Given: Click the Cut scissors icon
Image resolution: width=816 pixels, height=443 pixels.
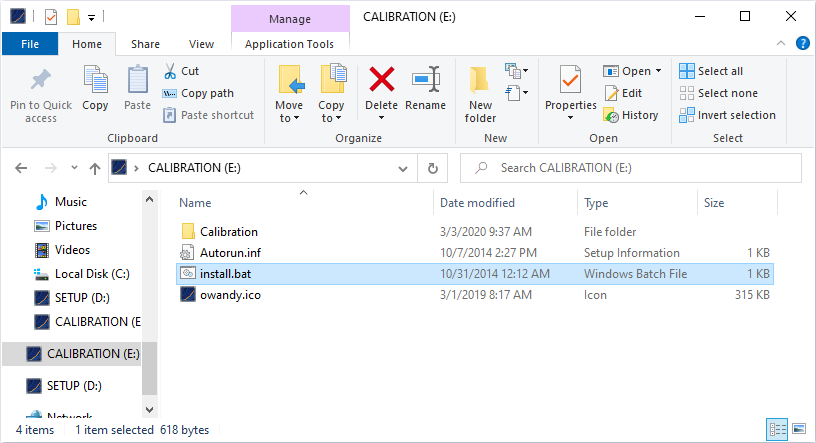Looking at the screenshot, I should tap(170, 71).
